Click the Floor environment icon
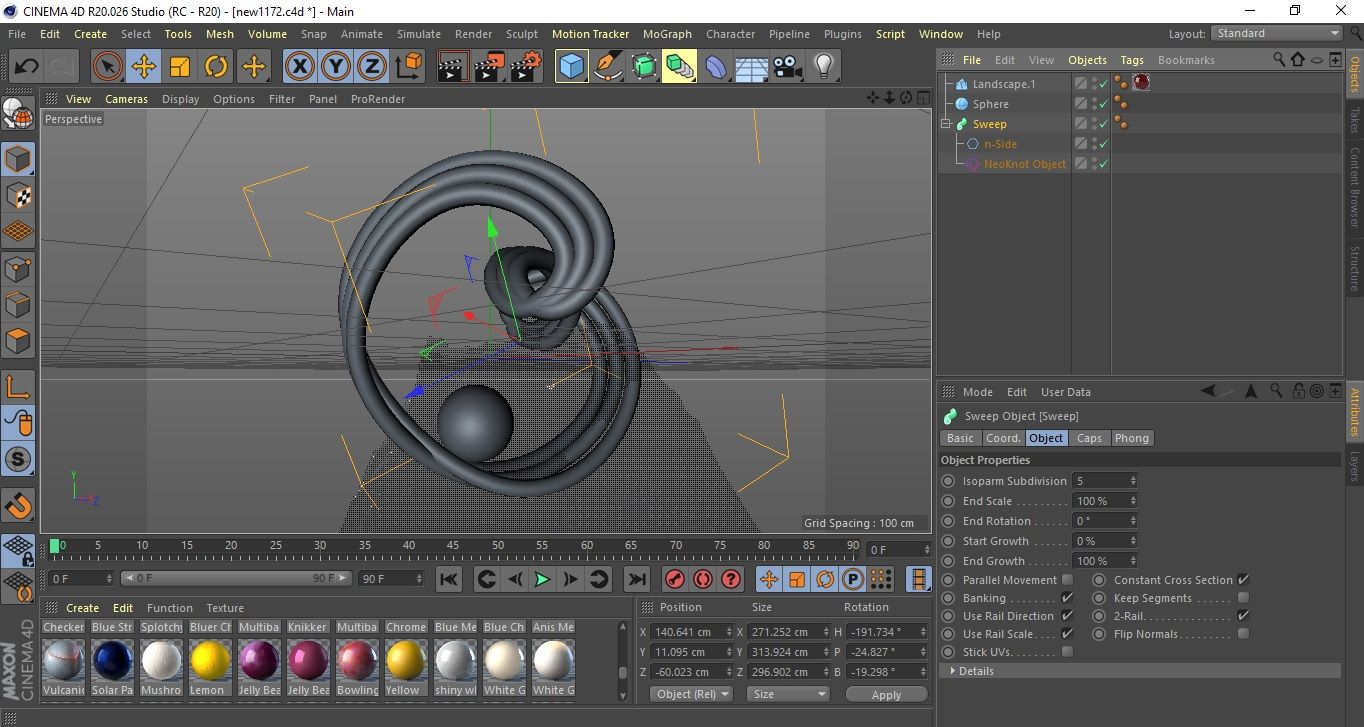Screen dimensions: 1364x727 point(751,67)
